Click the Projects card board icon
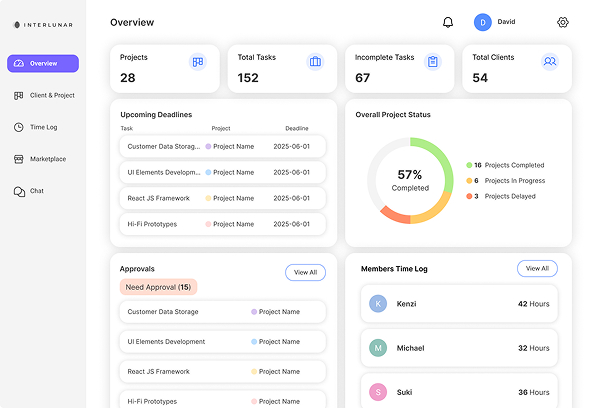Viewport: 596px width, 408px height. [198, 62]
